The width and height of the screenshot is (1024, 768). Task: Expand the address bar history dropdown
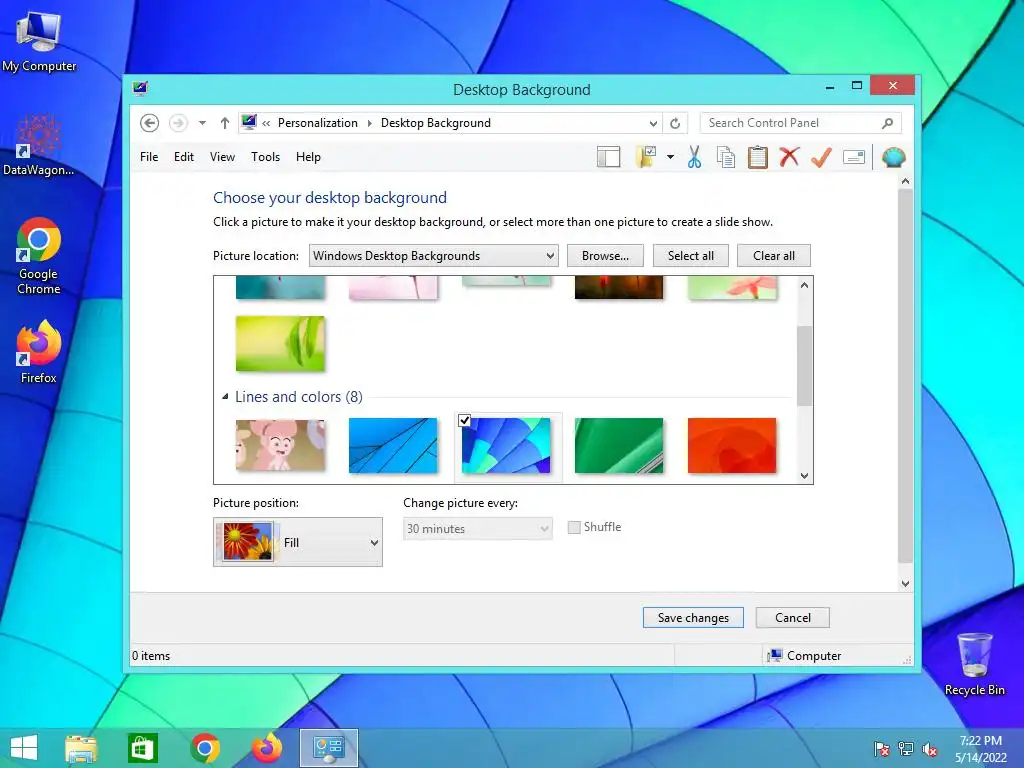click(653, 123)
